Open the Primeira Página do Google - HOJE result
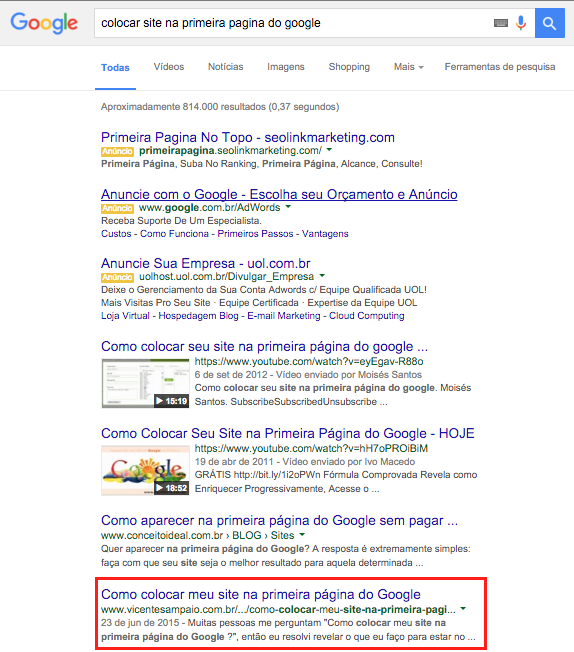Screen dimensions: 574x652 coord(288,433)
